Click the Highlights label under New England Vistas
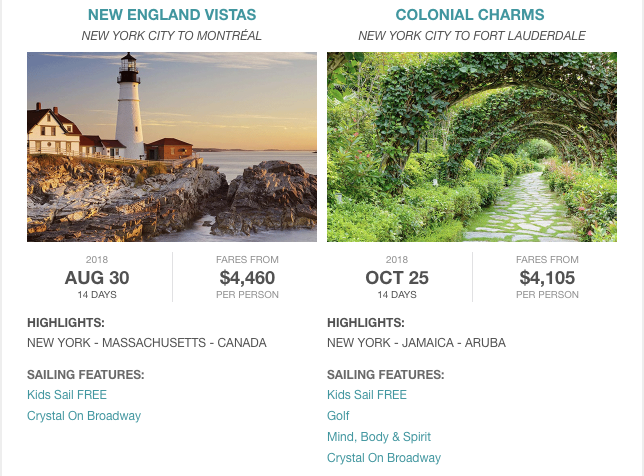Screen dimensions: 644x476 (66, 323)
